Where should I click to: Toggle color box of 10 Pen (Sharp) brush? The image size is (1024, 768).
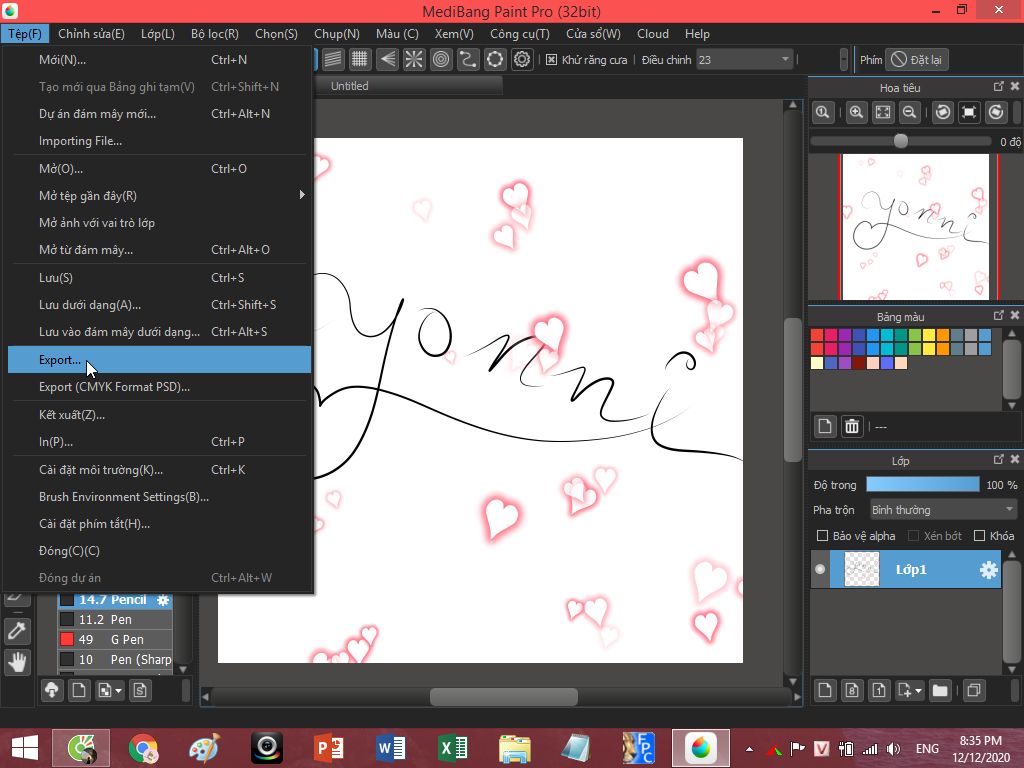(67, 659)
